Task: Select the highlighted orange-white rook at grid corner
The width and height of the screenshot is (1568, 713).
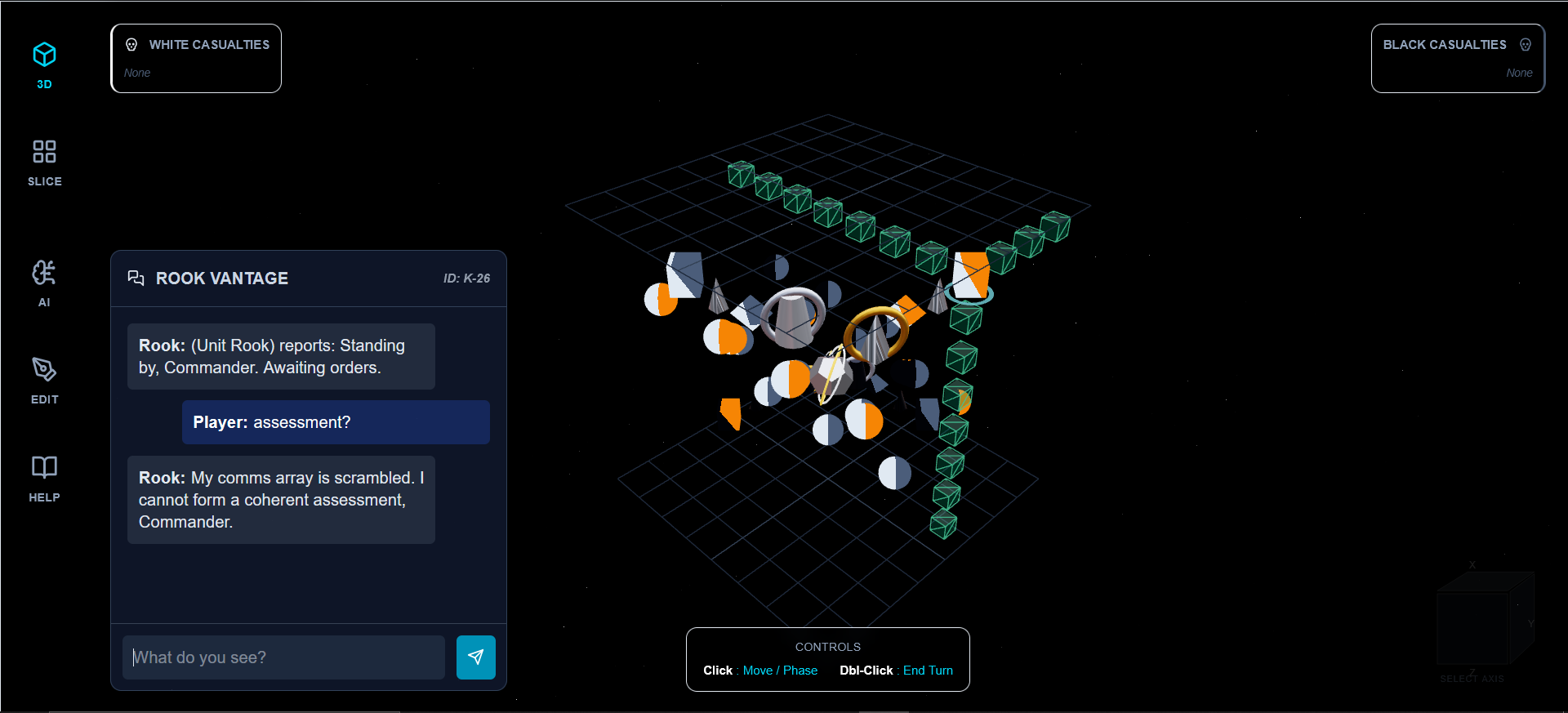Action: point(971,275)
